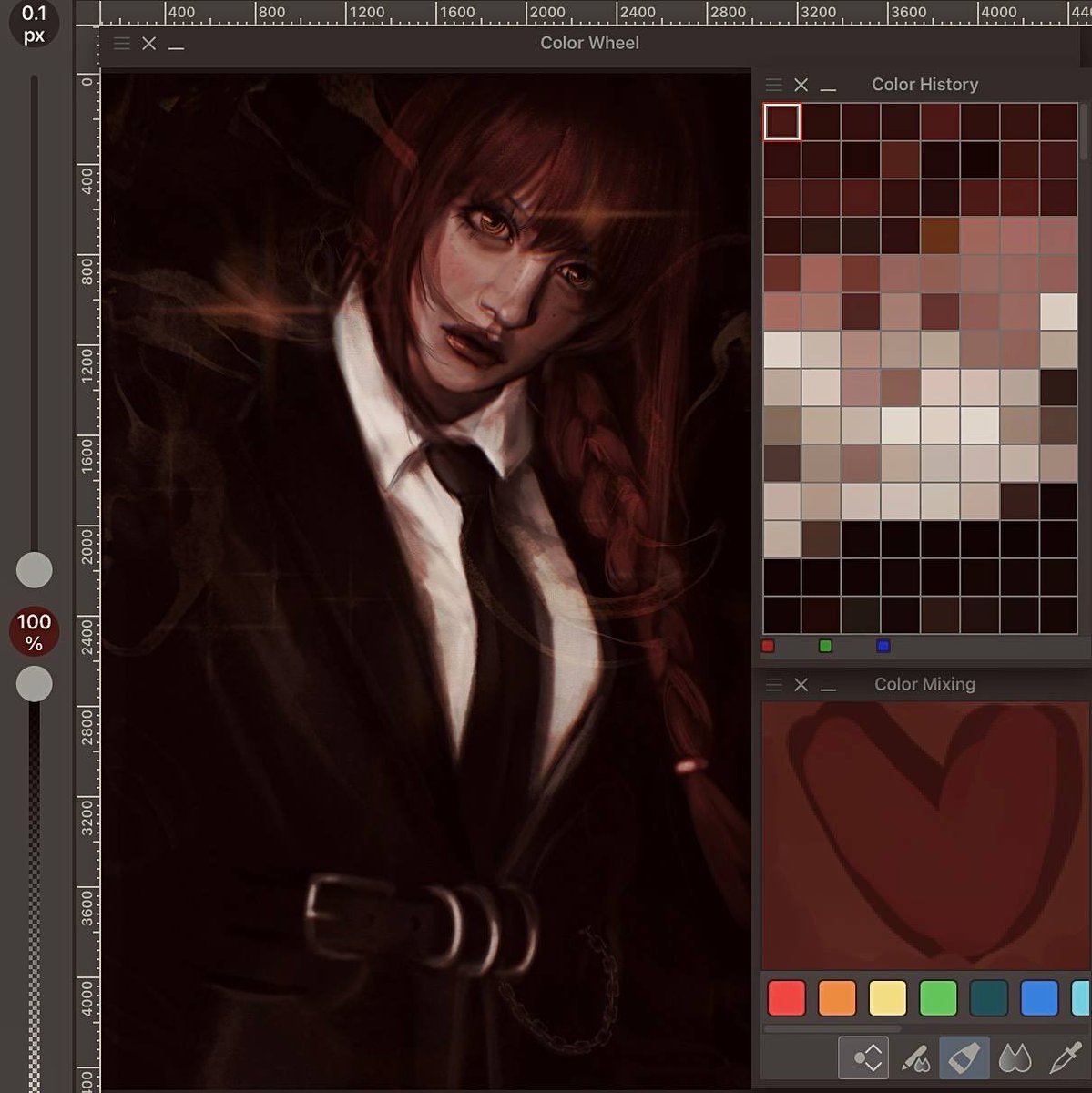Pick the blue swatch in the mixing palette
The image size is (1092, 1093).
coord(1039,997)
